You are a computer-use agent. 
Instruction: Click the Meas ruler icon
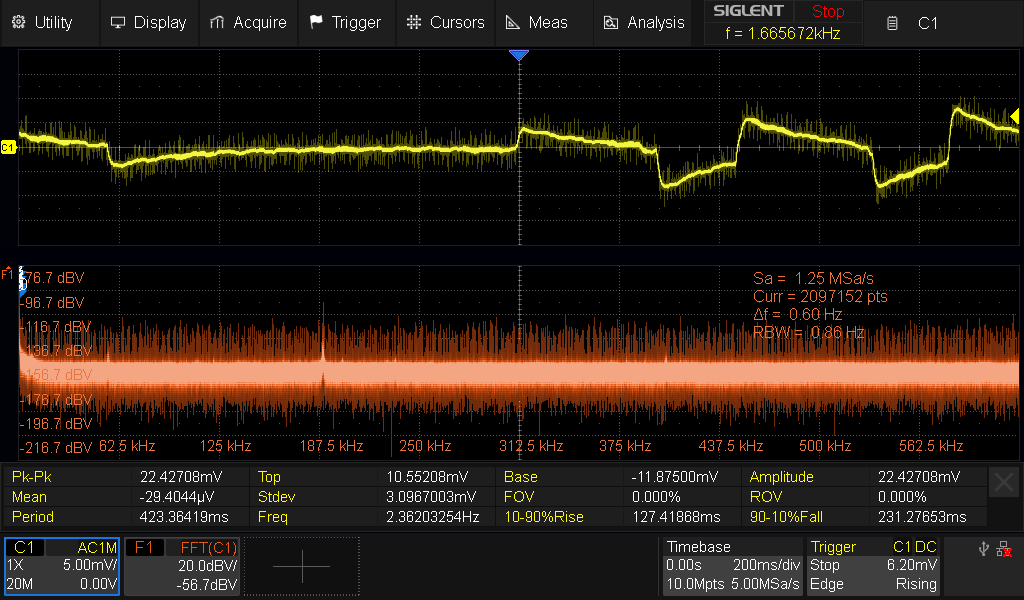click(x=512, y=22)
